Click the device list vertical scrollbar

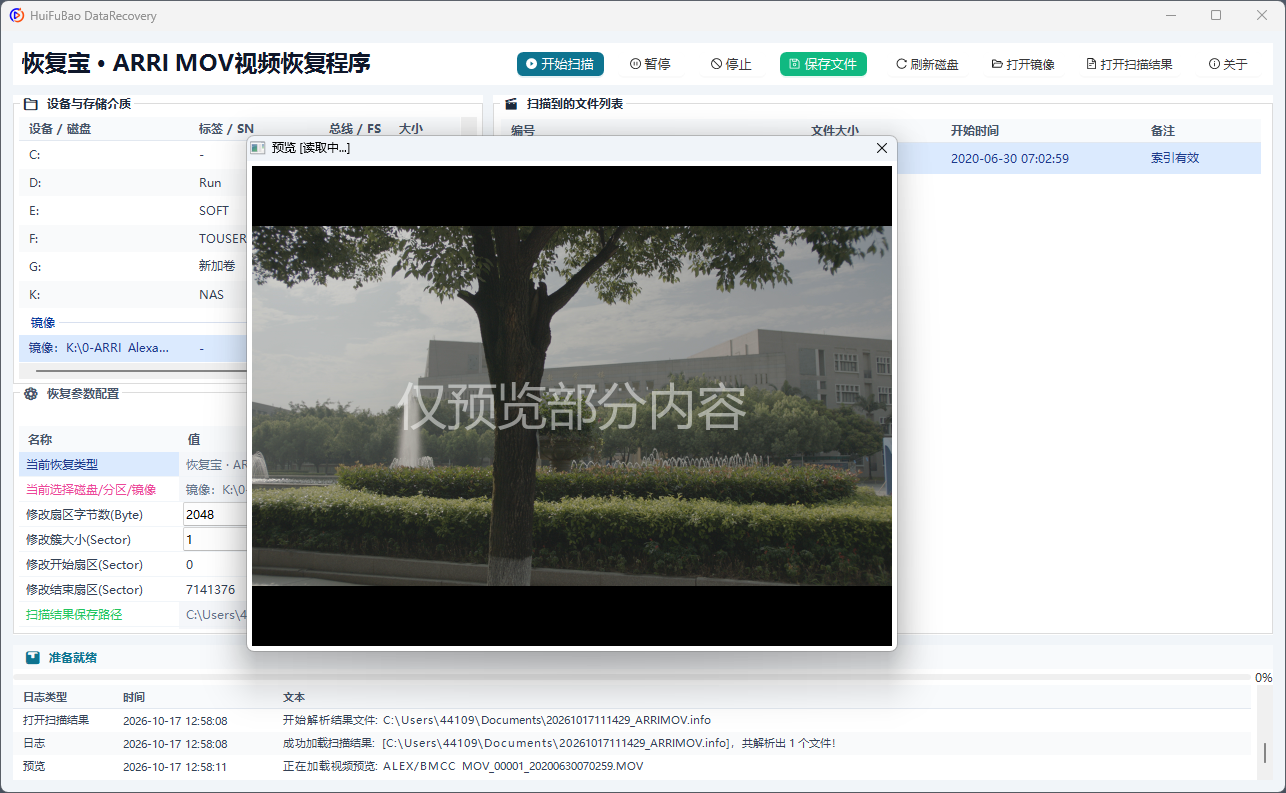click(x=468, y=127)
